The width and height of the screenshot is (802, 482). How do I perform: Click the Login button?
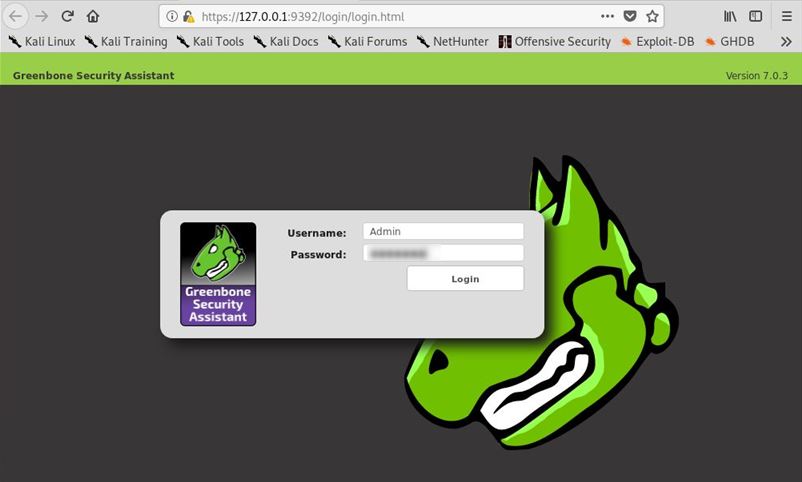465,279
